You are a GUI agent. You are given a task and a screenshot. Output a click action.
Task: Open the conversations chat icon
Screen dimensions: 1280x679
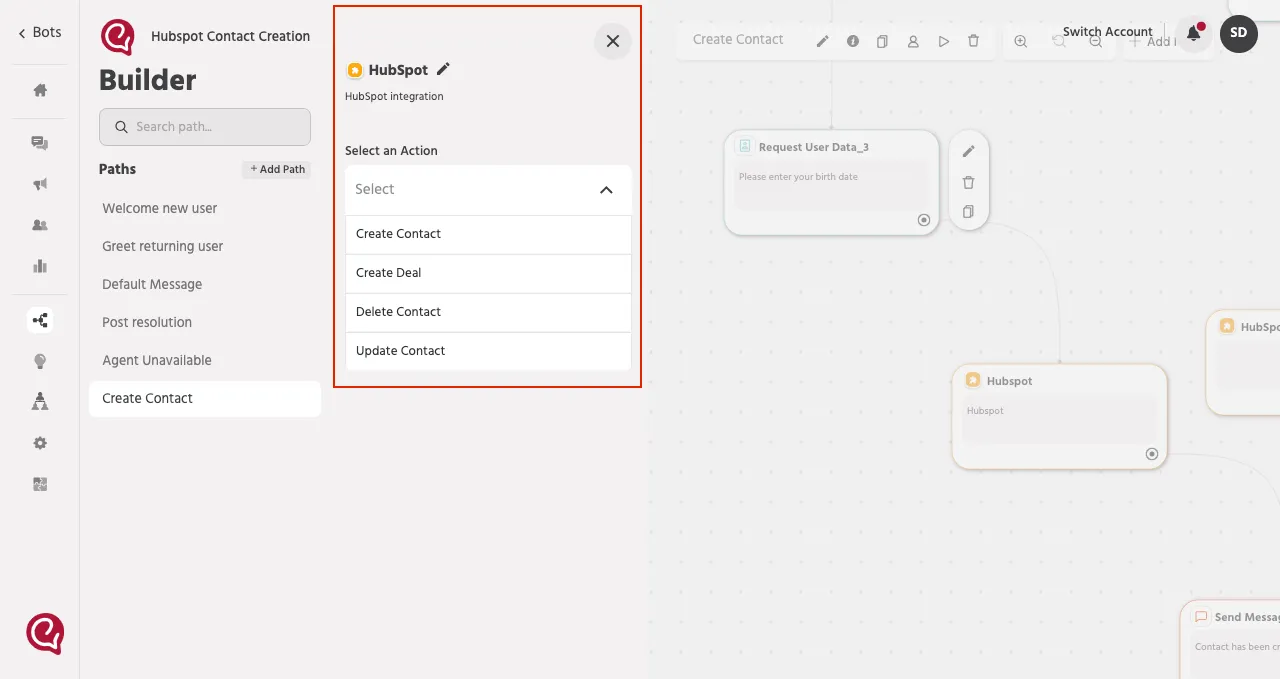[x=40, y=143]
